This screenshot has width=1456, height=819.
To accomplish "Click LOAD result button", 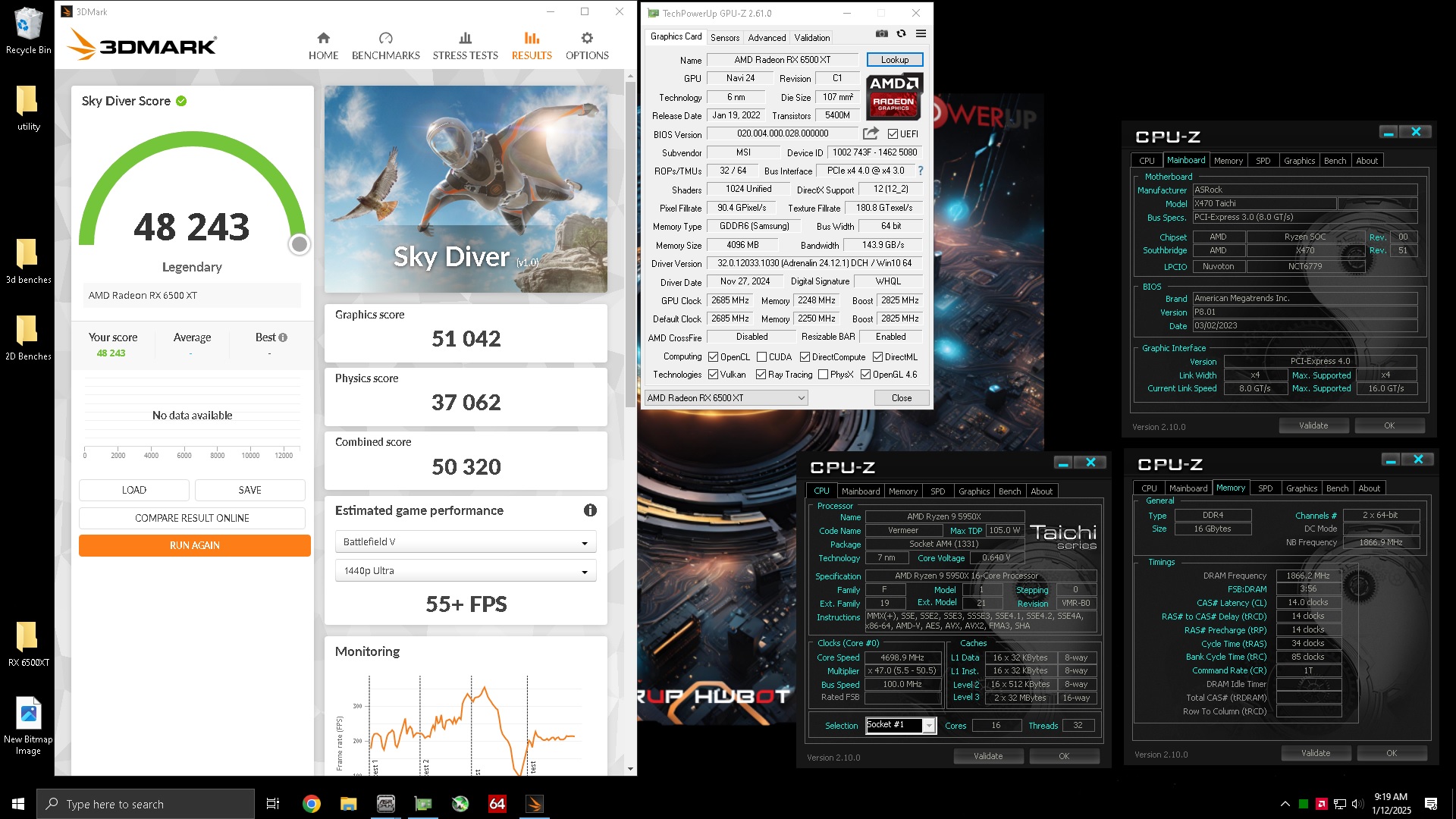I will (x=134, y=490).
